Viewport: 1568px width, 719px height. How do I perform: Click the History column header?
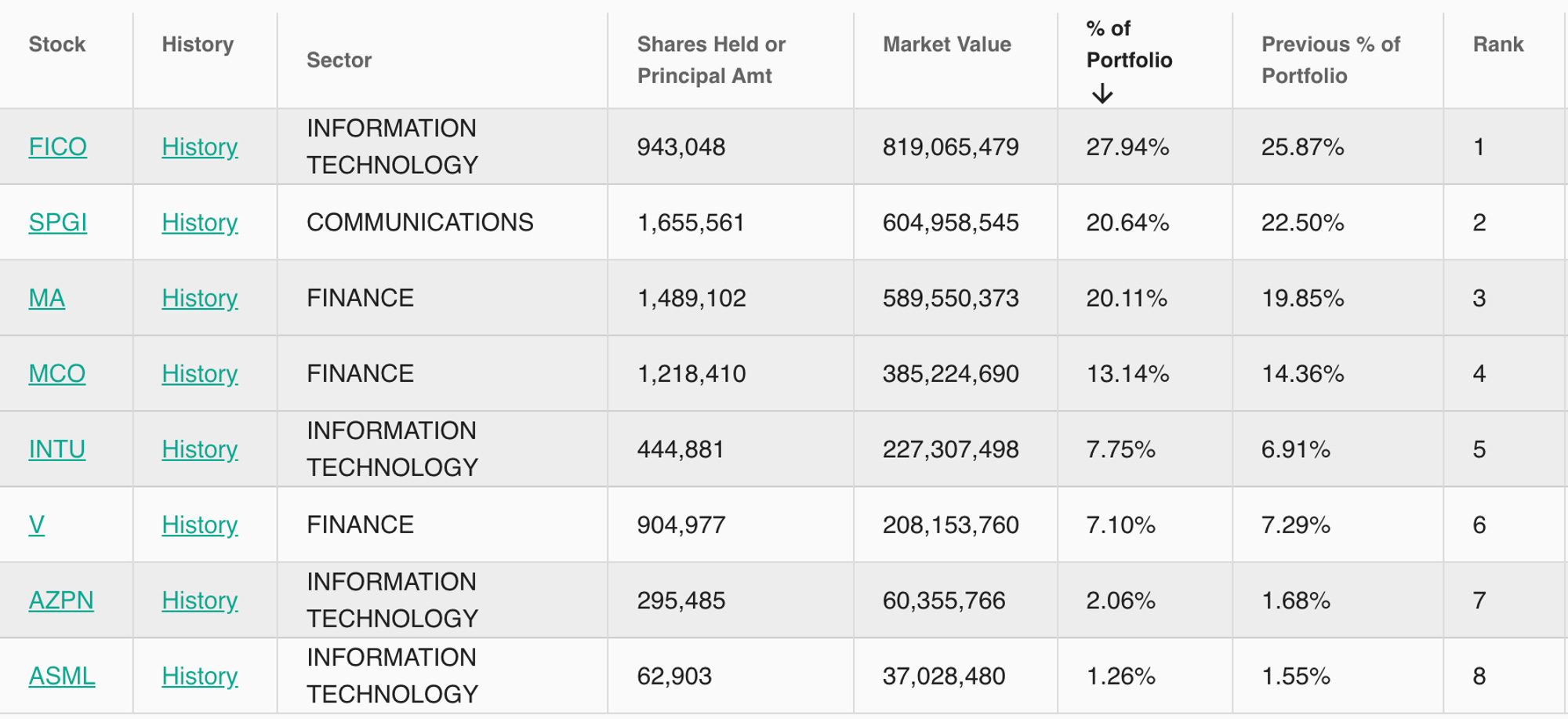coord(198,44)
